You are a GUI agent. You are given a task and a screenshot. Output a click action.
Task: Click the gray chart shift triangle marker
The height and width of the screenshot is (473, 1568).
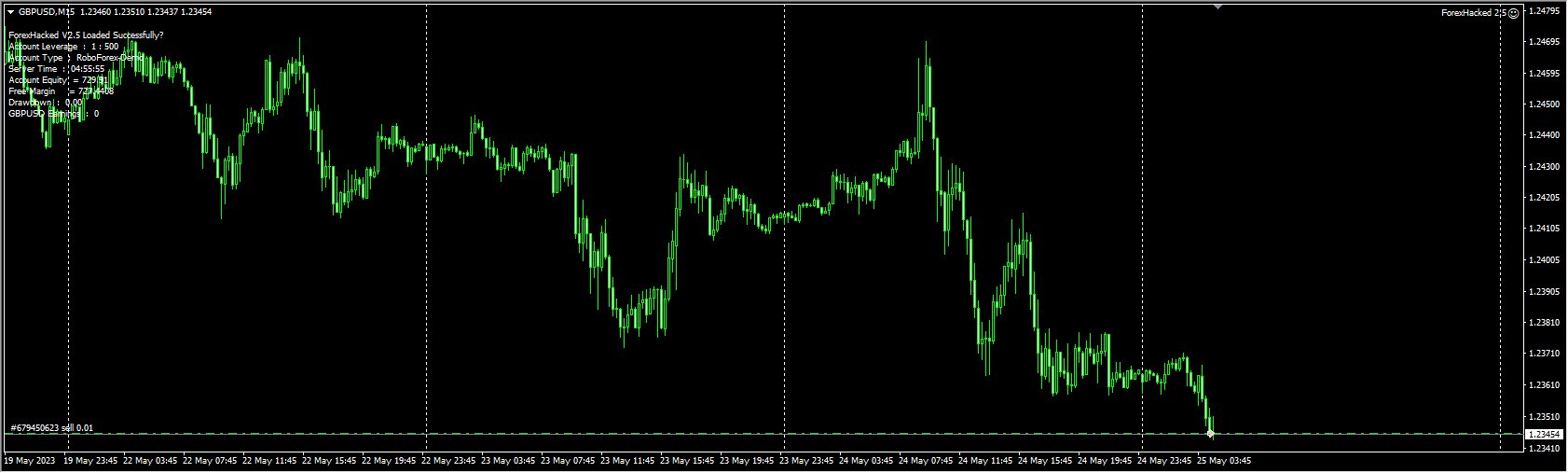(x=1217, y=7)
